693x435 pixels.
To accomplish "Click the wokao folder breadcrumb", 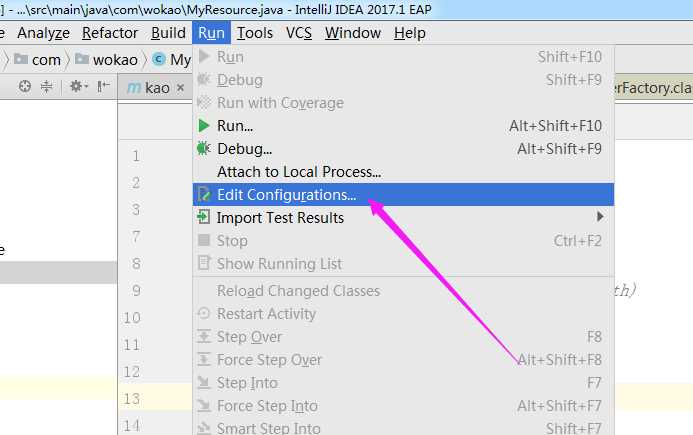I will (x=107, y=59).
